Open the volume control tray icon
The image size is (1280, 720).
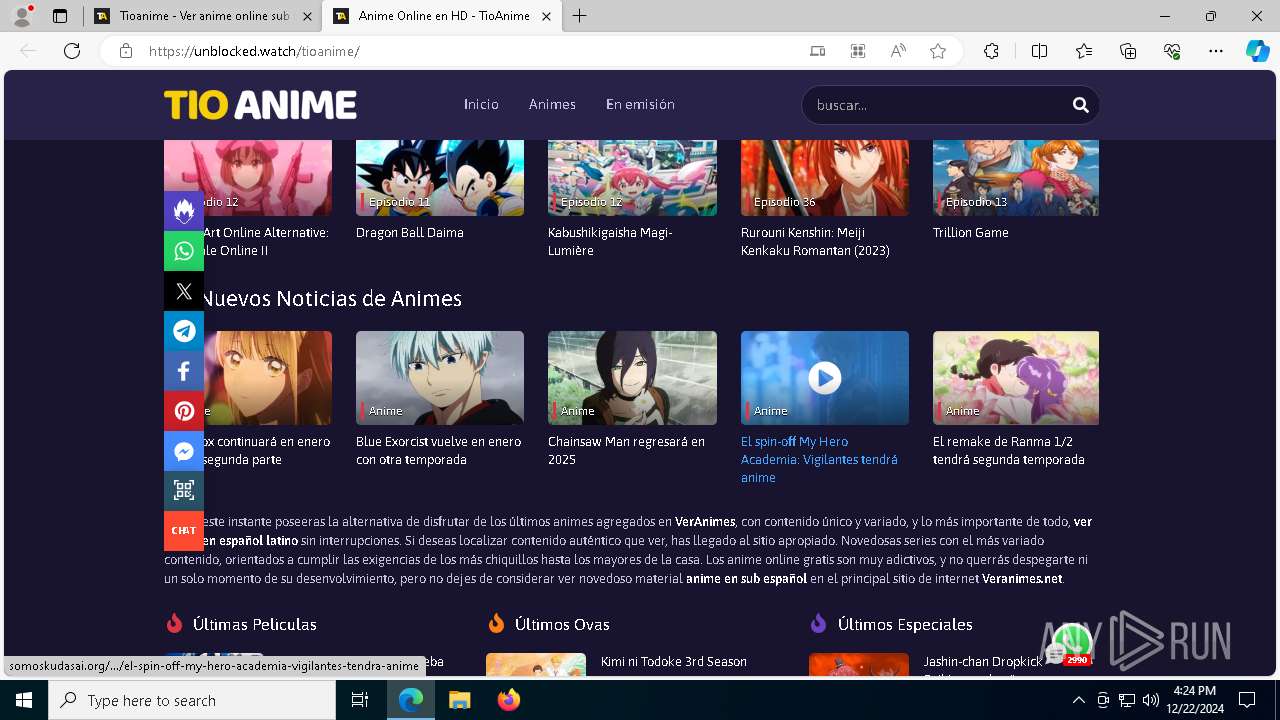click(1151, 701)
